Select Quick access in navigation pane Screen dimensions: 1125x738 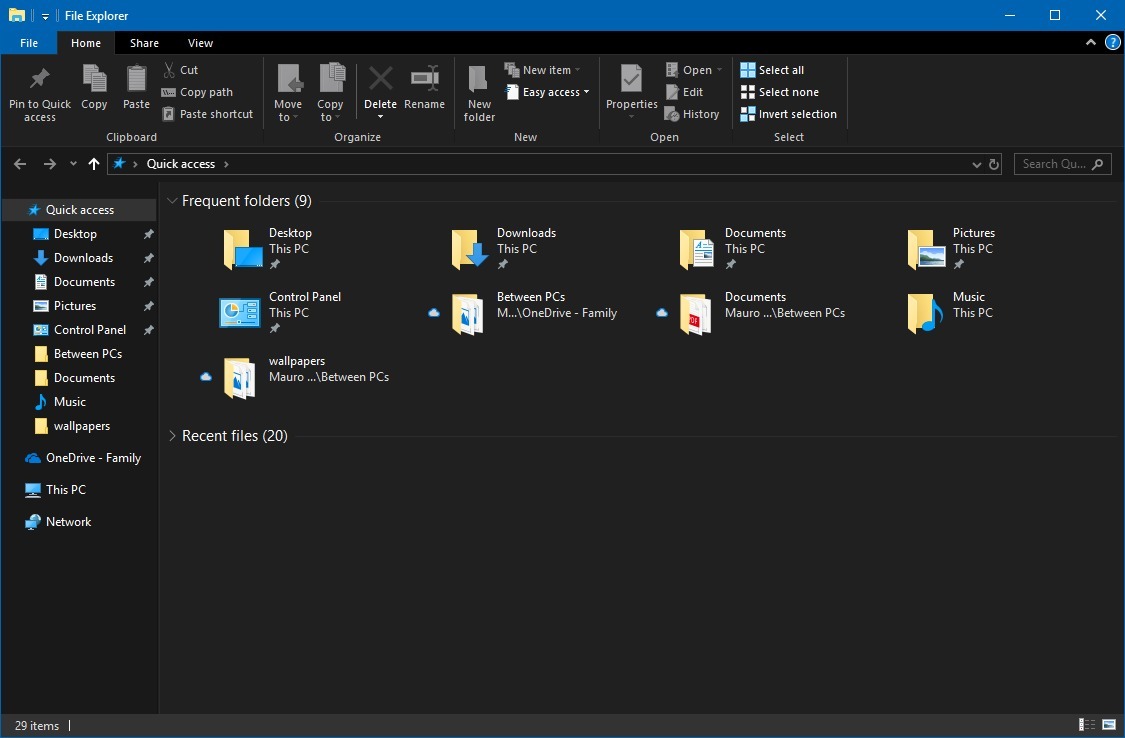click(x=79, y=209)
